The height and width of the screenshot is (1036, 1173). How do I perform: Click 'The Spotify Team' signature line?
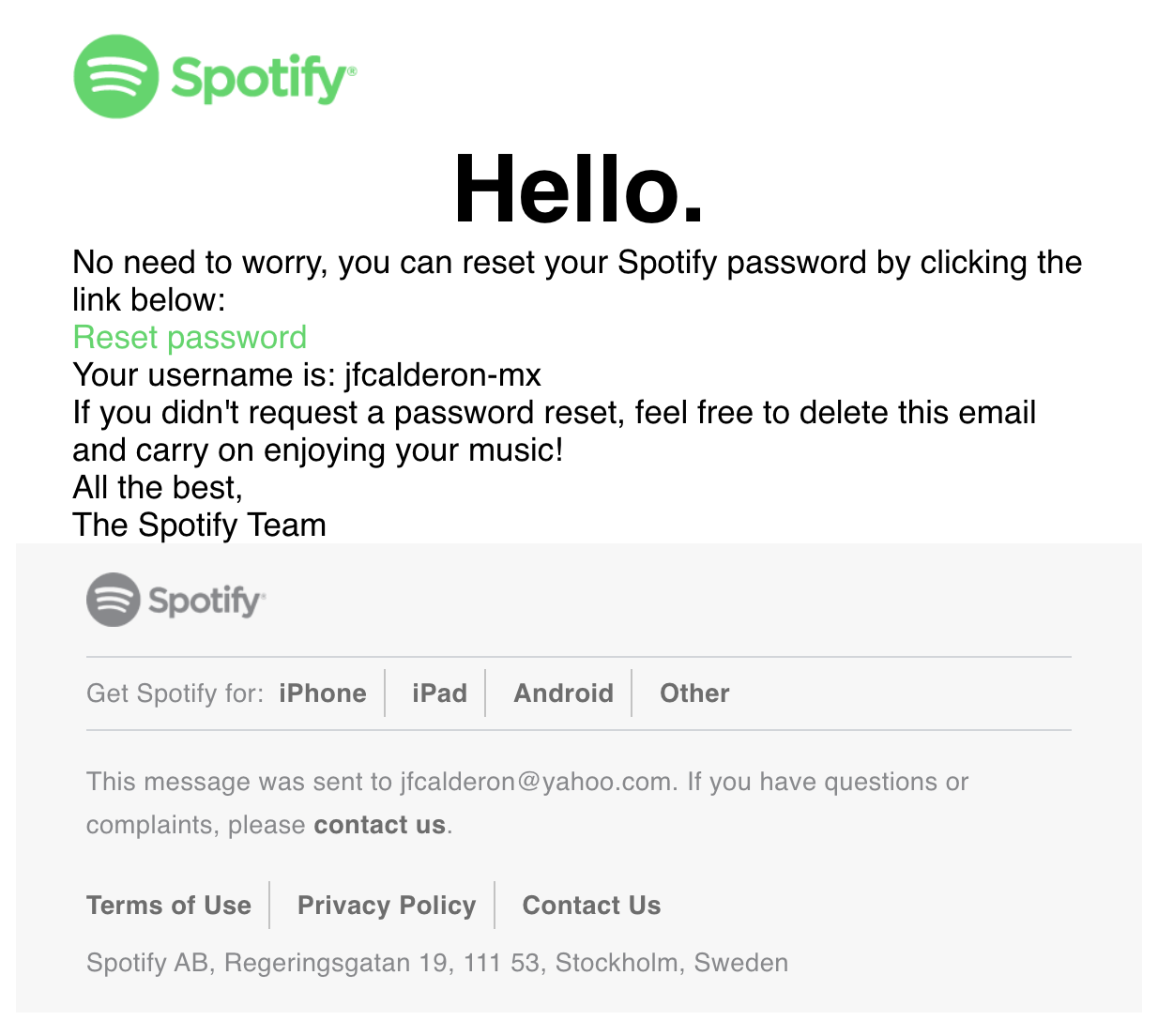(199, 526)
